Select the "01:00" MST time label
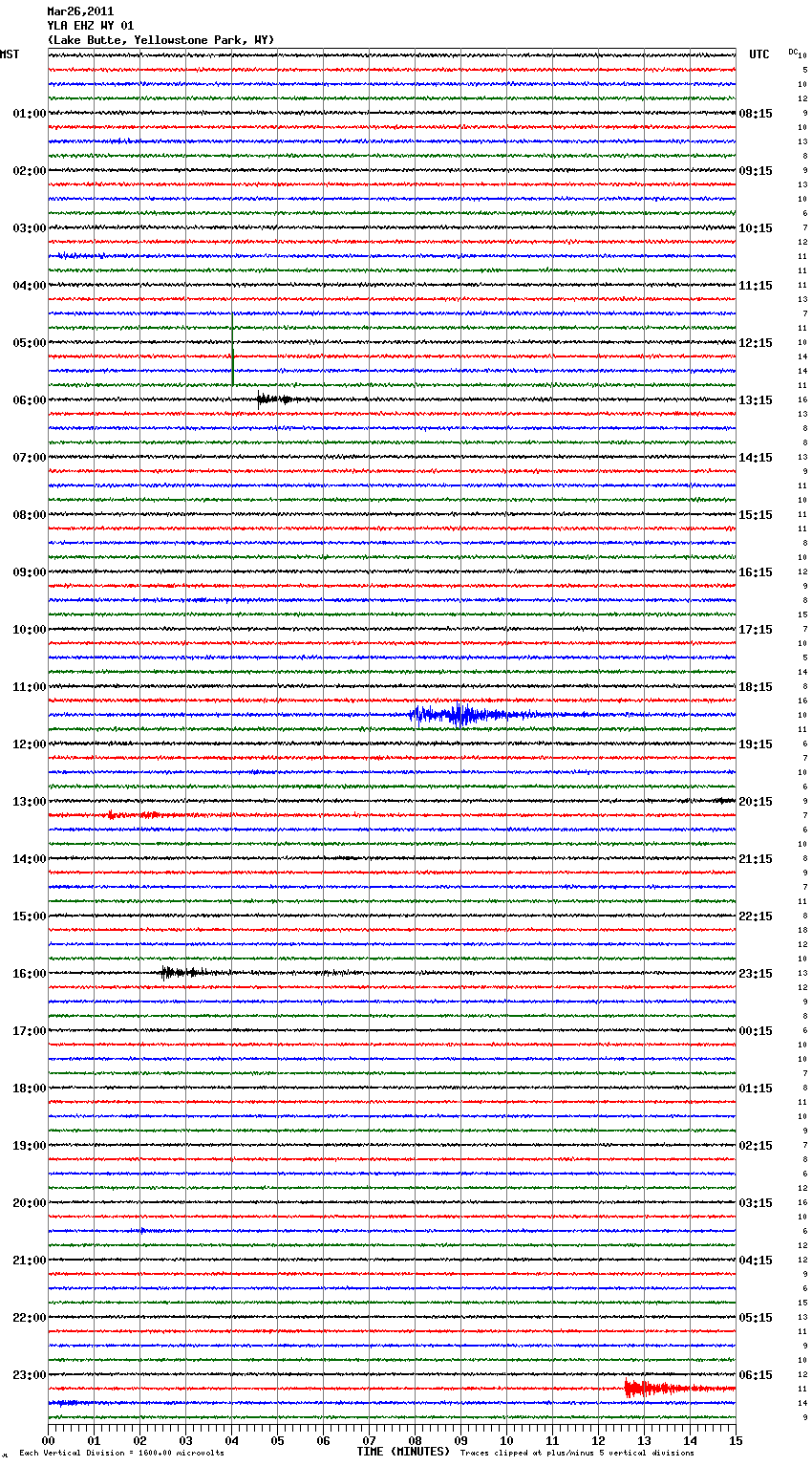 (x=30, y=114)
